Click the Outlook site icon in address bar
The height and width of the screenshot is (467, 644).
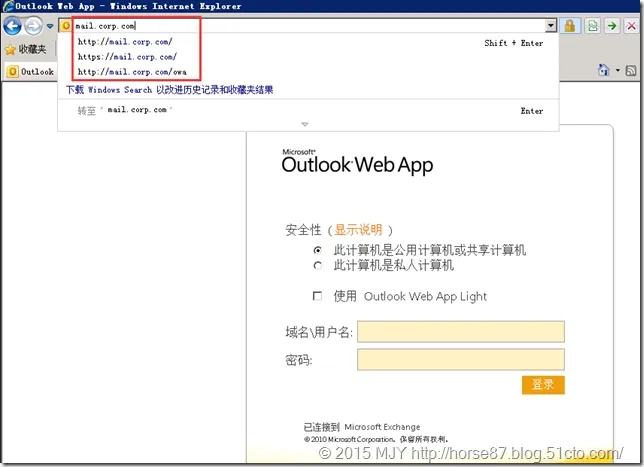coord(66,26)
